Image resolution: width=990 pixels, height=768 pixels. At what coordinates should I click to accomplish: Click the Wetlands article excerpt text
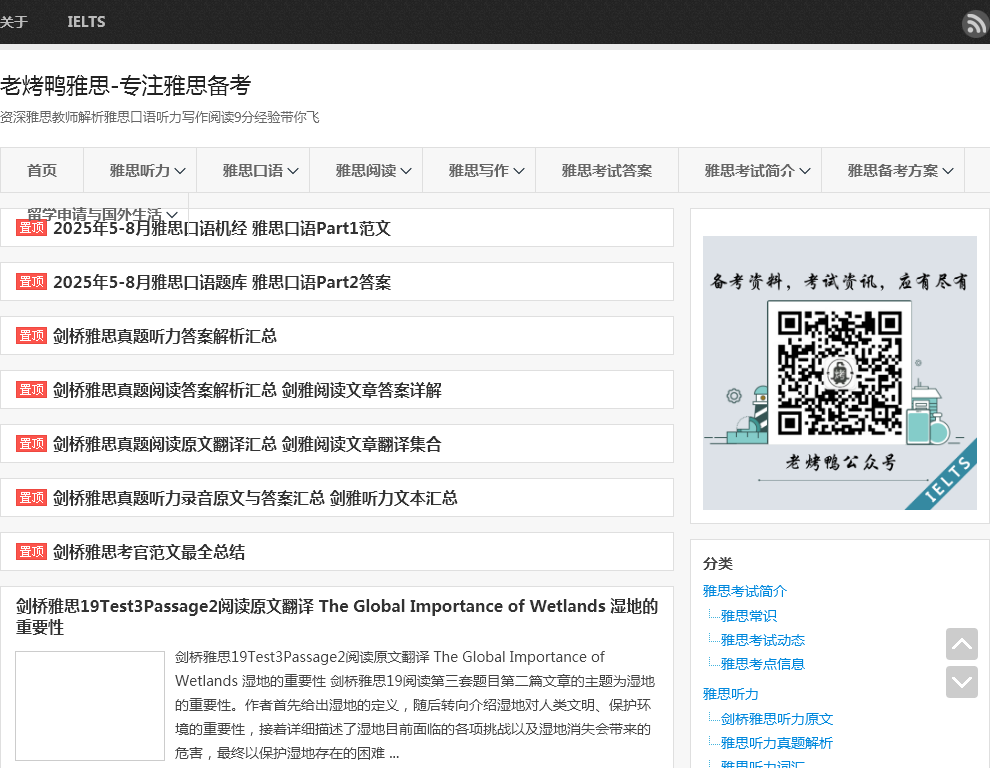(x=415, y=705)
